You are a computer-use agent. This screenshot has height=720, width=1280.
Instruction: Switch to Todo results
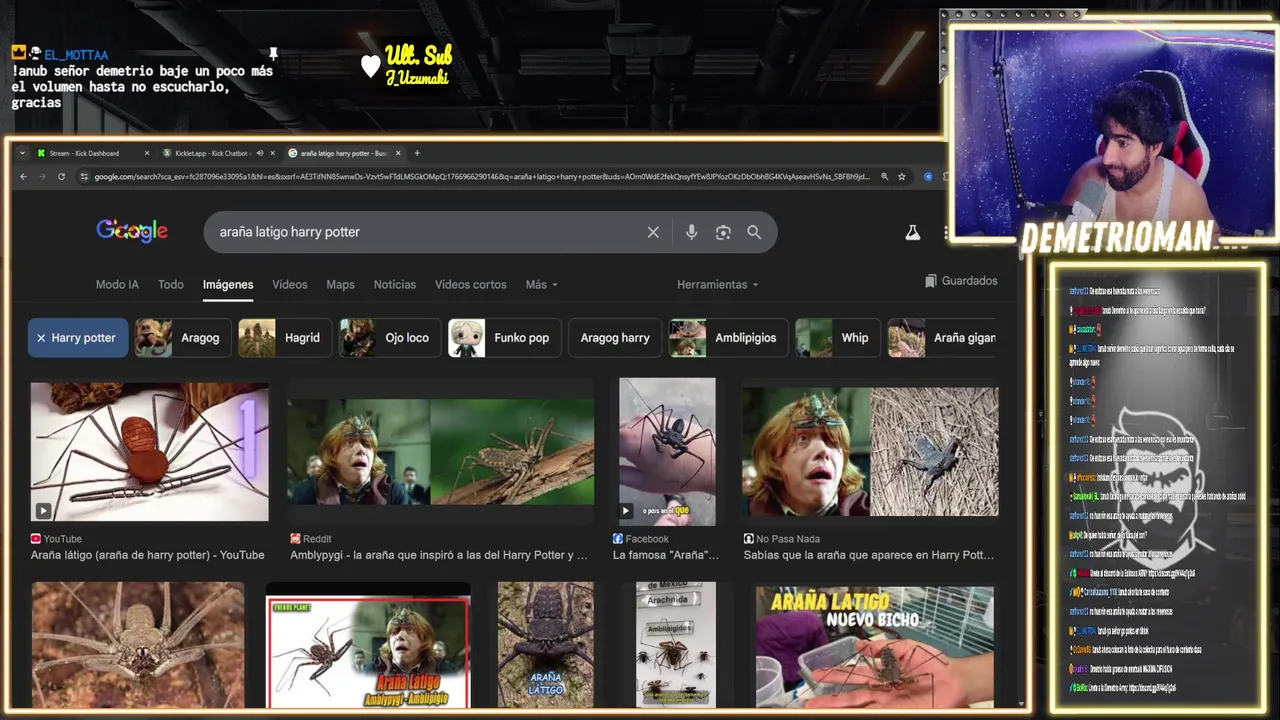(171, 285)
